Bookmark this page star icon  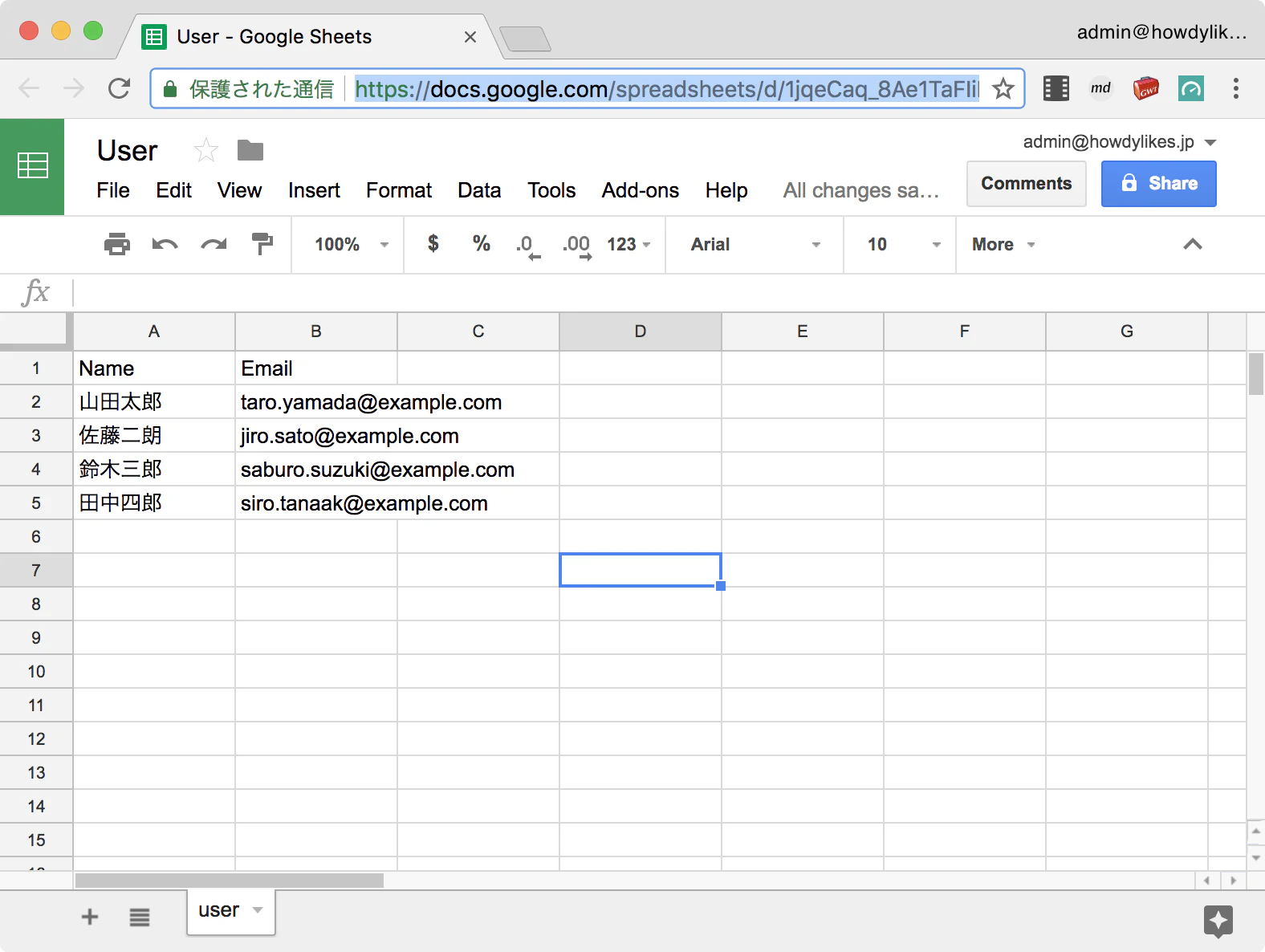coord(1003,88)
